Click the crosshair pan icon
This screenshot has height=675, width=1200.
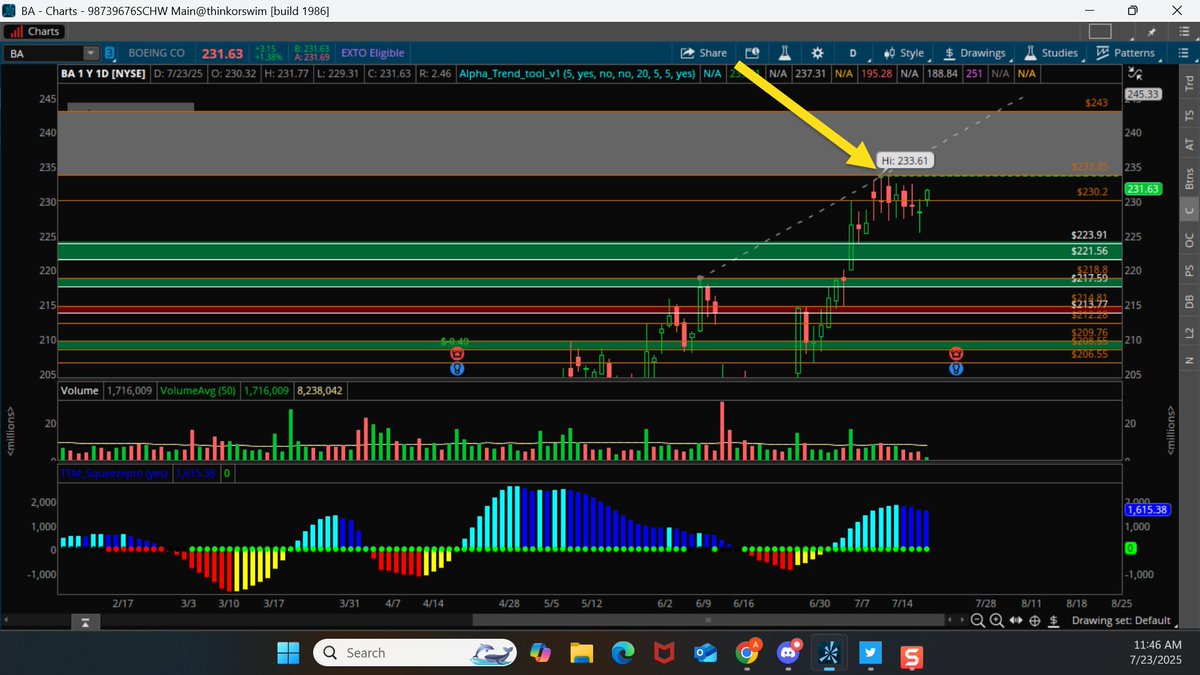pyautogui.click(x=1035, y=621)
